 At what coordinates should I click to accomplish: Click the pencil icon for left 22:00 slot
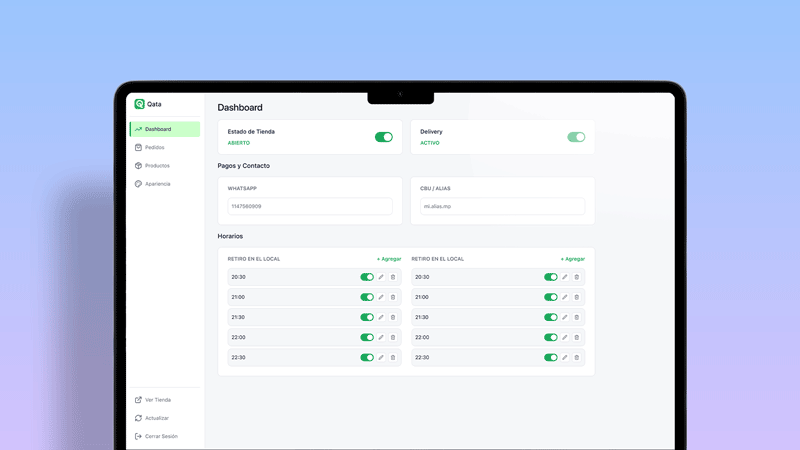381,337
